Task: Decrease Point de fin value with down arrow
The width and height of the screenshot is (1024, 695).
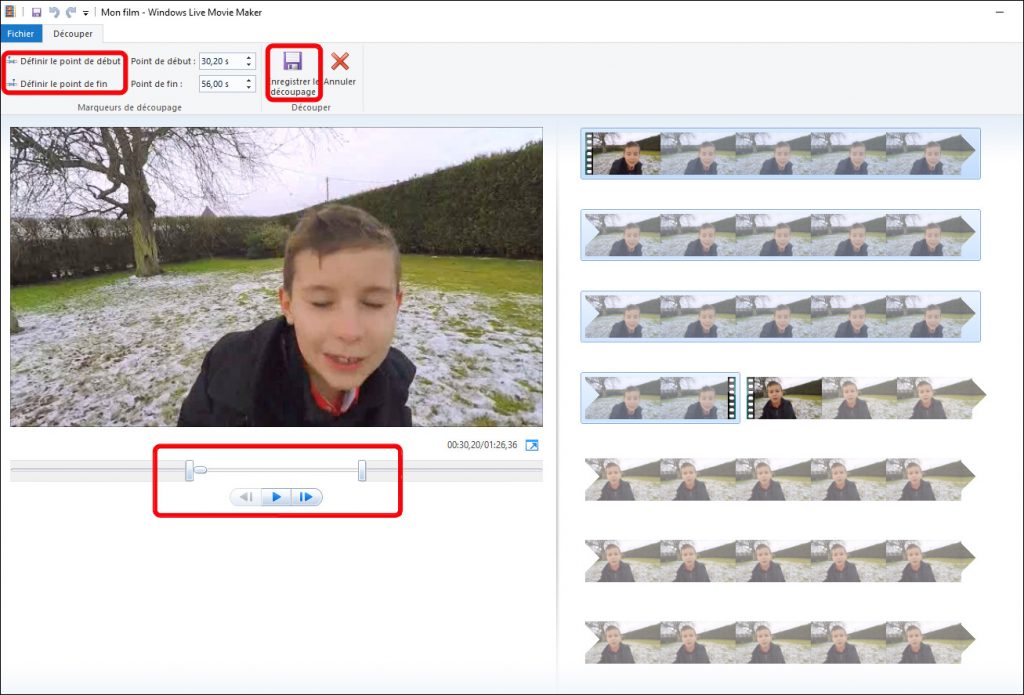Action: [249, 88]
